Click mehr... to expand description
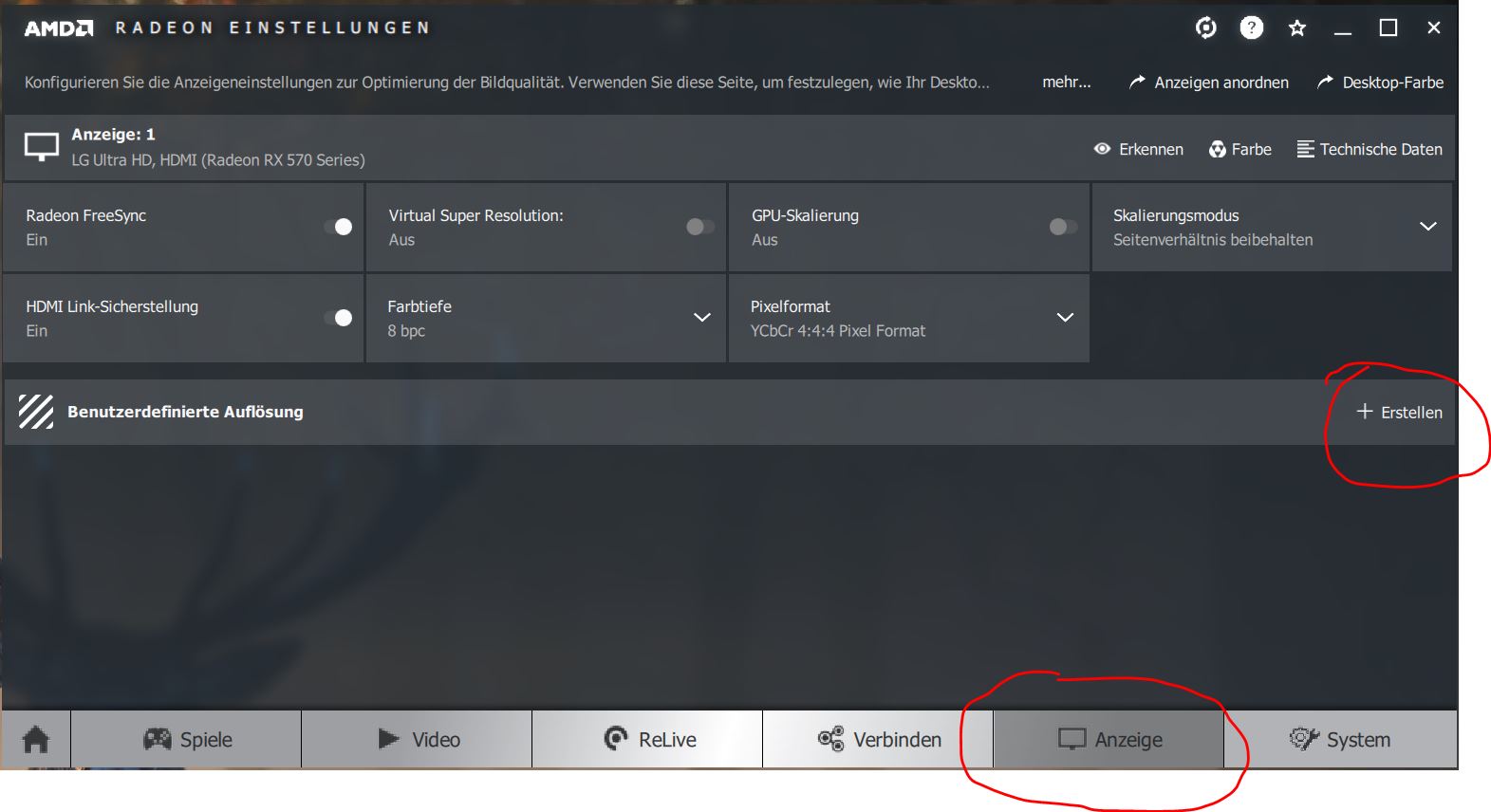Screen dimensions: 1491x812 click(x=1067, y=82)
